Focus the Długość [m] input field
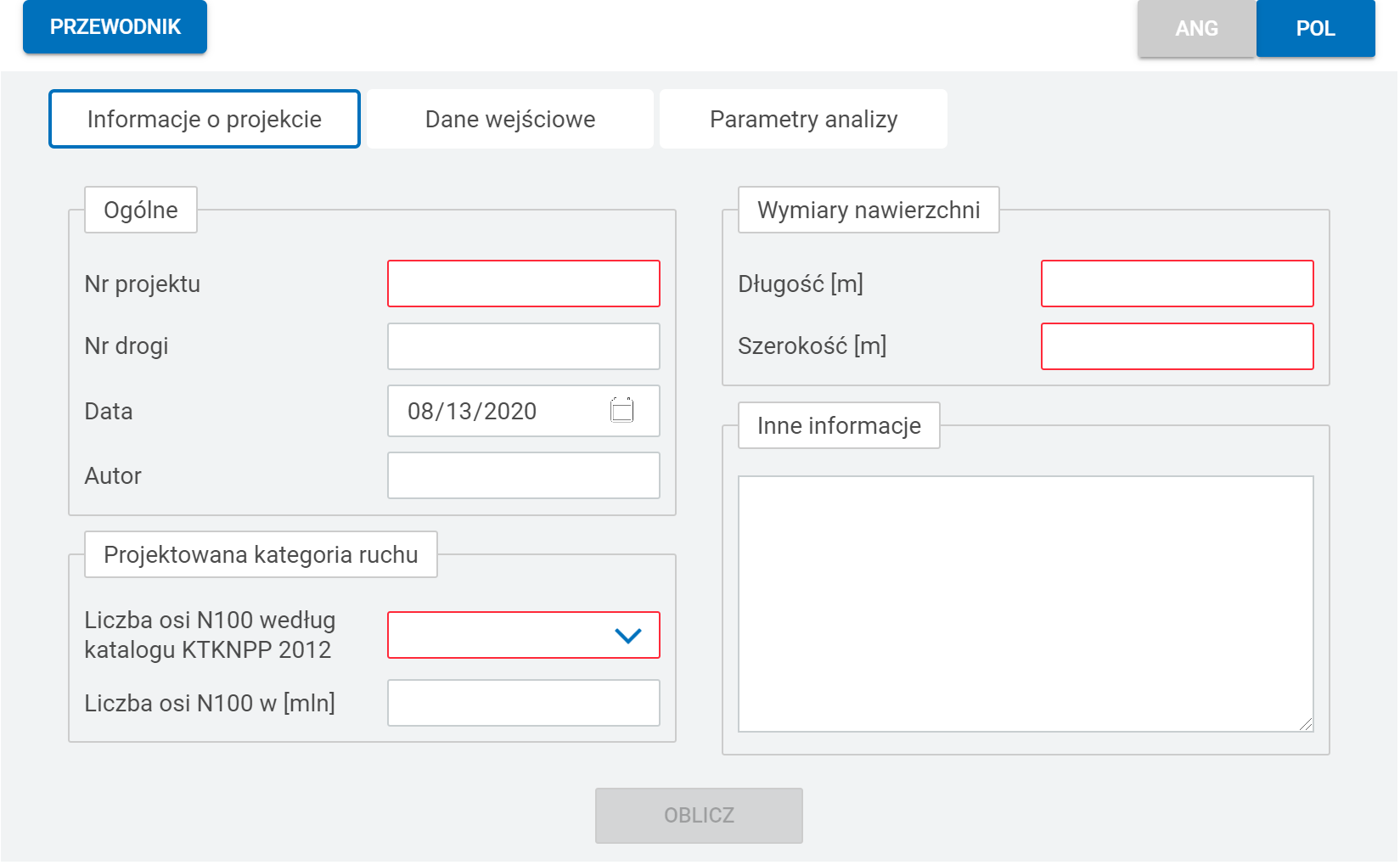This screenshot has width=1400, height=865. pos(1177,284)
